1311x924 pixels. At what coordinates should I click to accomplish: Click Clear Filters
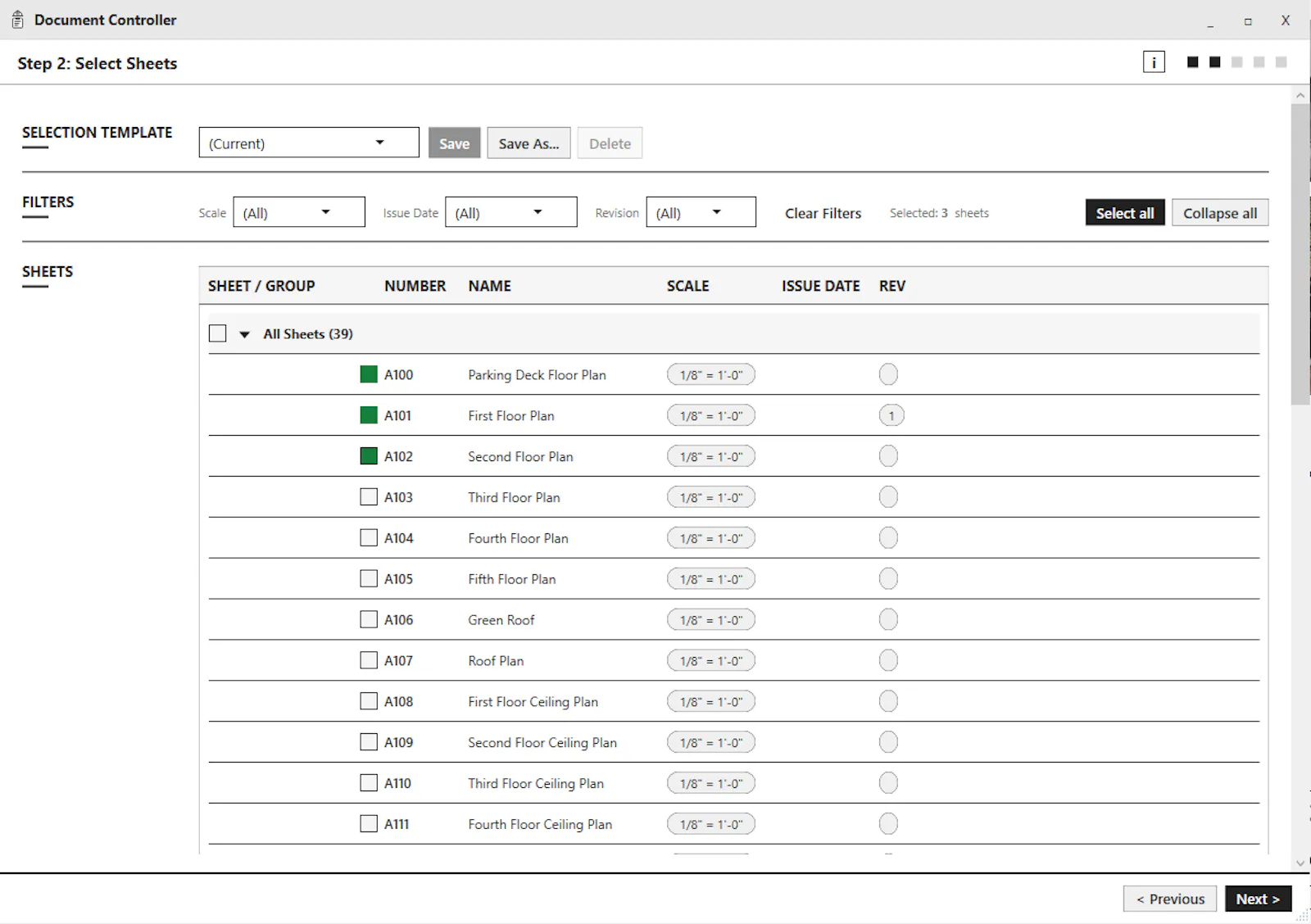tap(823, 213)
